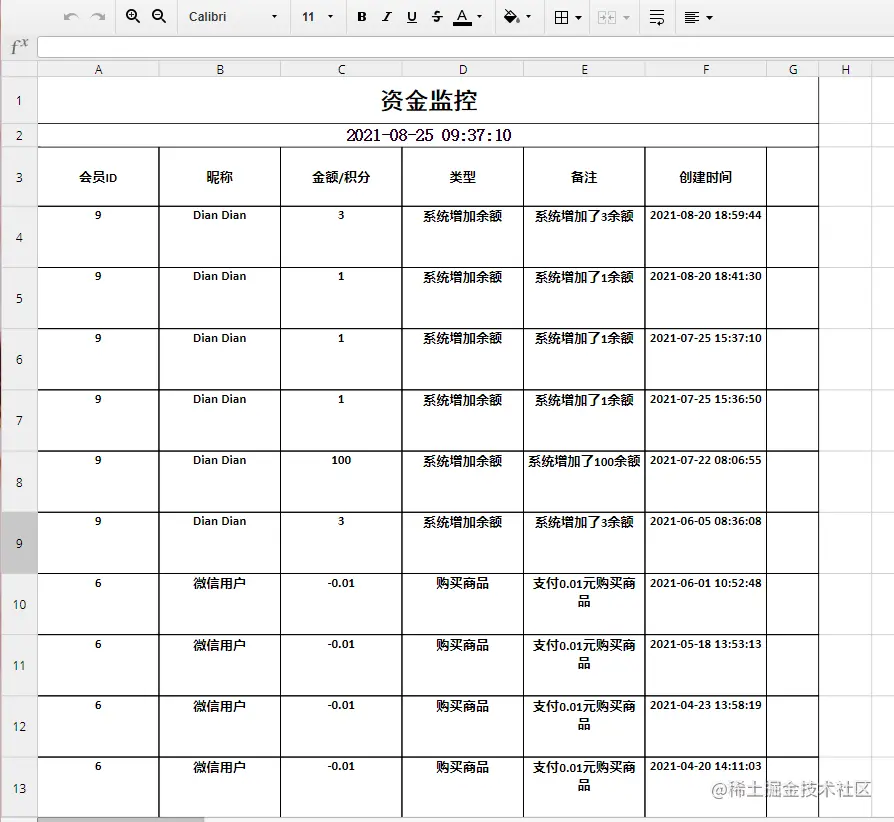Click the date cell 2021-06-05 08:36:08
894x822 pixels.
pyautogui.click(x=706, y=543)
